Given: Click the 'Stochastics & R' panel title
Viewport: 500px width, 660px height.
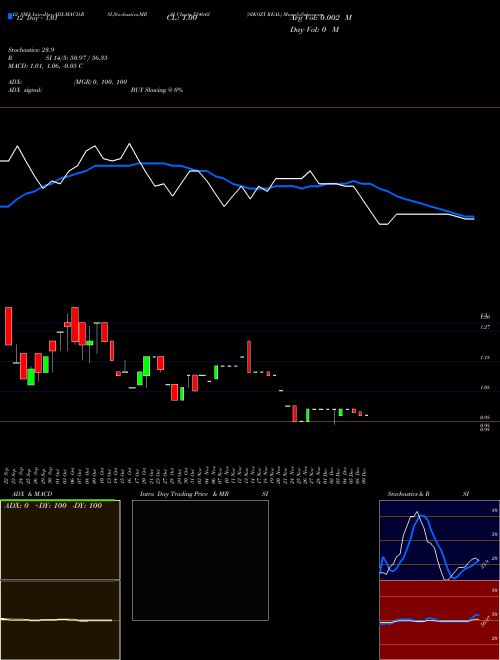Looking at the screenshot, I should (409, 494).
